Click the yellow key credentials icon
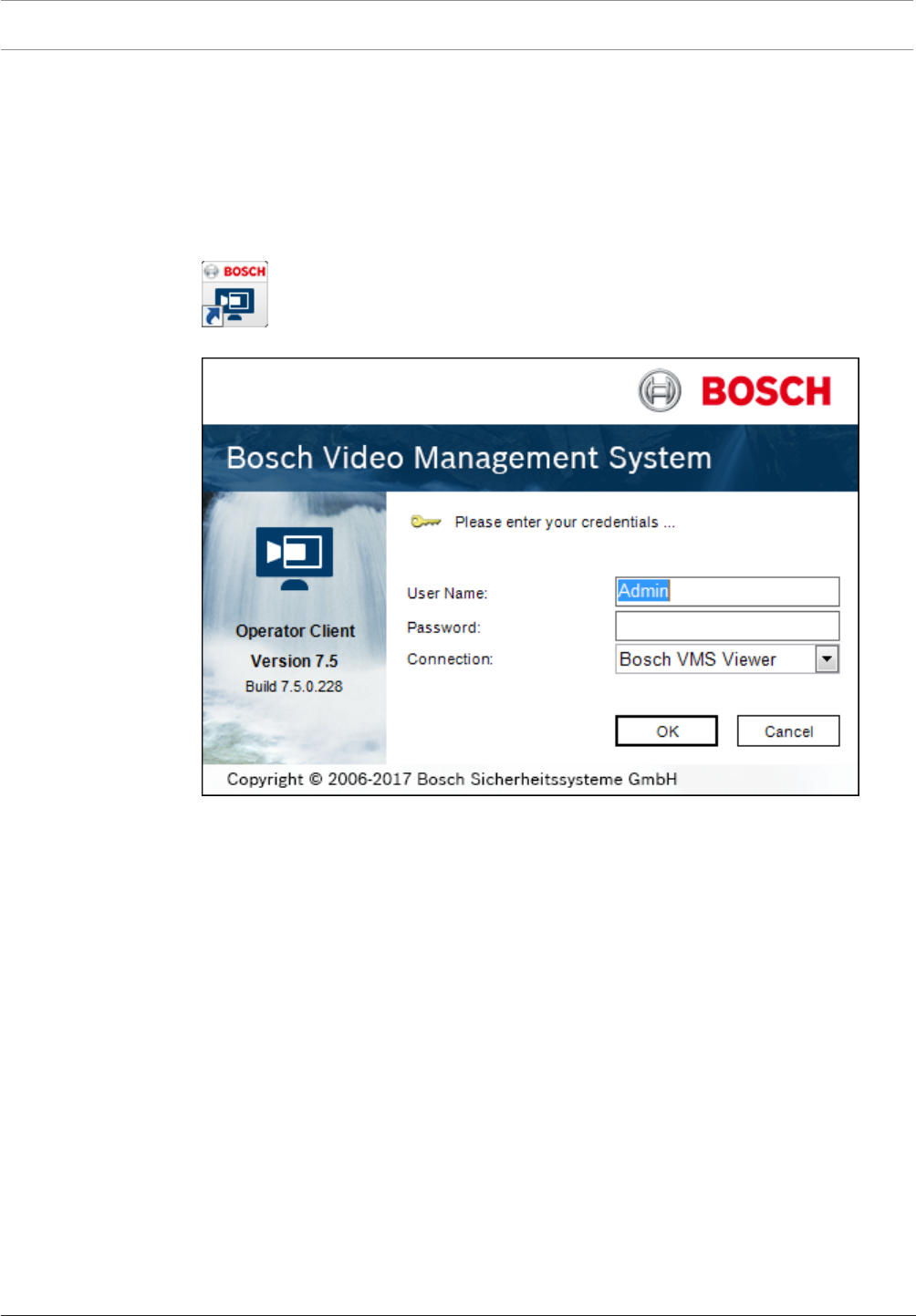The image size is (916, 1316). 426,522
